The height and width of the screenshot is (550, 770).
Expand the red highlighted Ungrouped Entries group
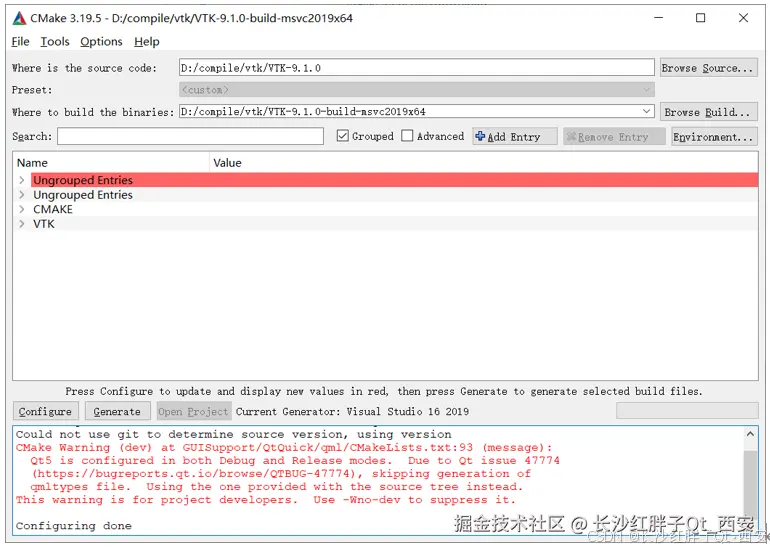[22, 180]
